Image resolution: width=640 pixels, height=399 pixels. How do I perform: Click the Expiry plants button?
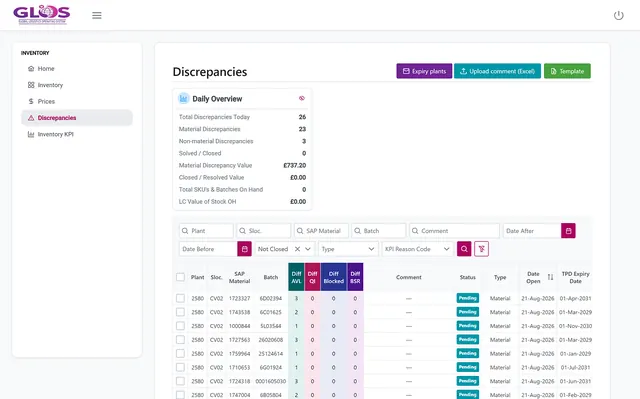tap(424, 71)
